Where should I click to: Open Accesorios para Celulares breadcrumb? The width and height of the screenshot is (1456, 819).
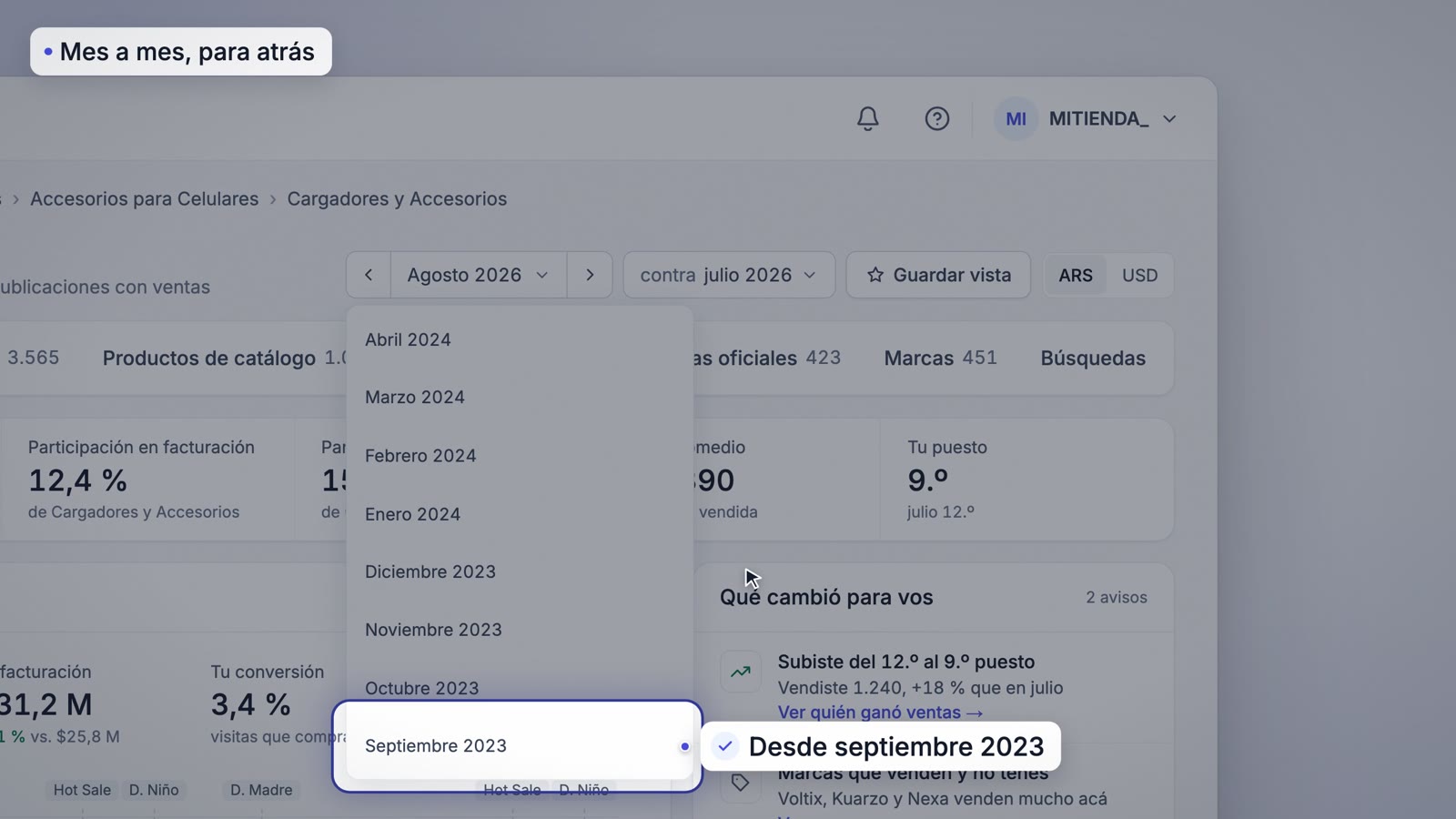[144, 198]
